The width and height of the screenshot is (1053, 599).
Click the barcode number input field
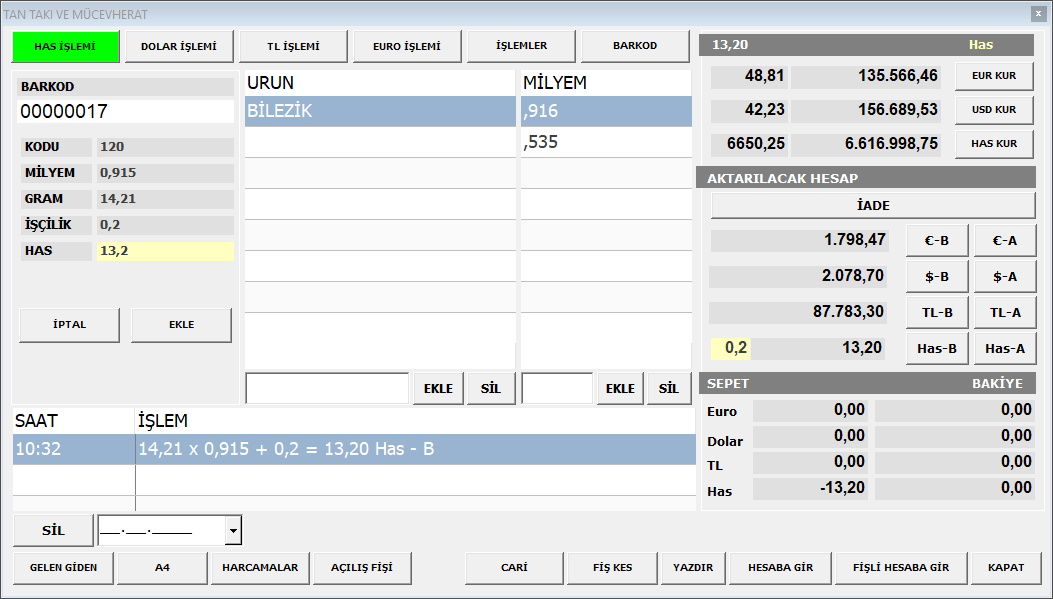(126, 111)
